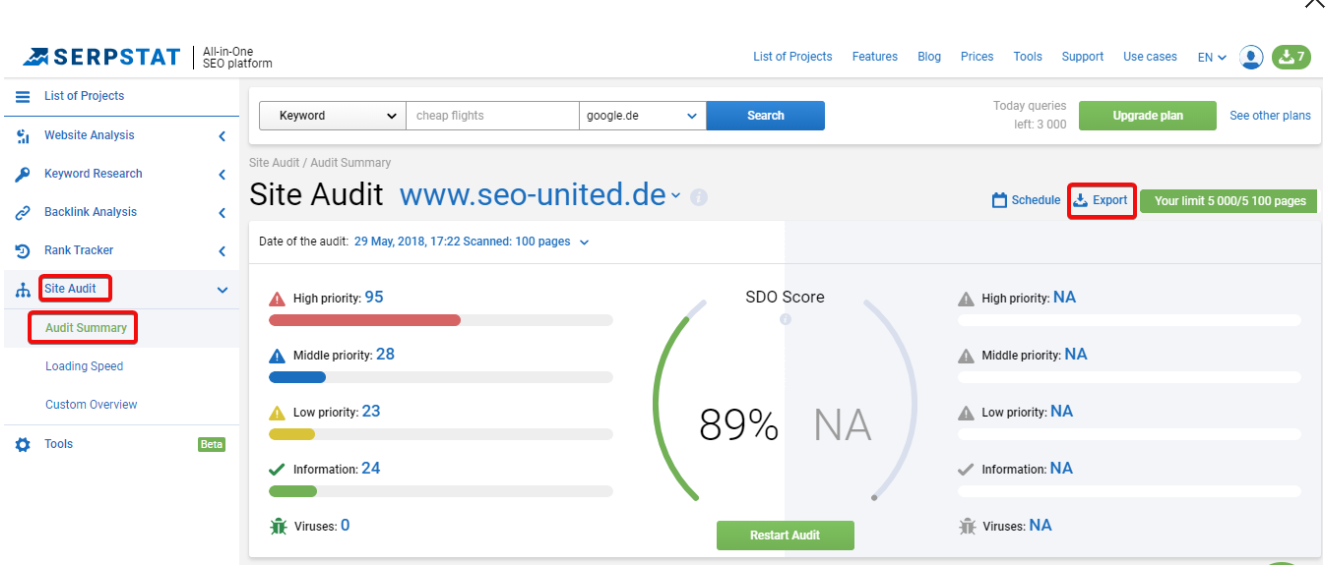Open the hamburger menu icon beside List of Projects

(22, 96)
